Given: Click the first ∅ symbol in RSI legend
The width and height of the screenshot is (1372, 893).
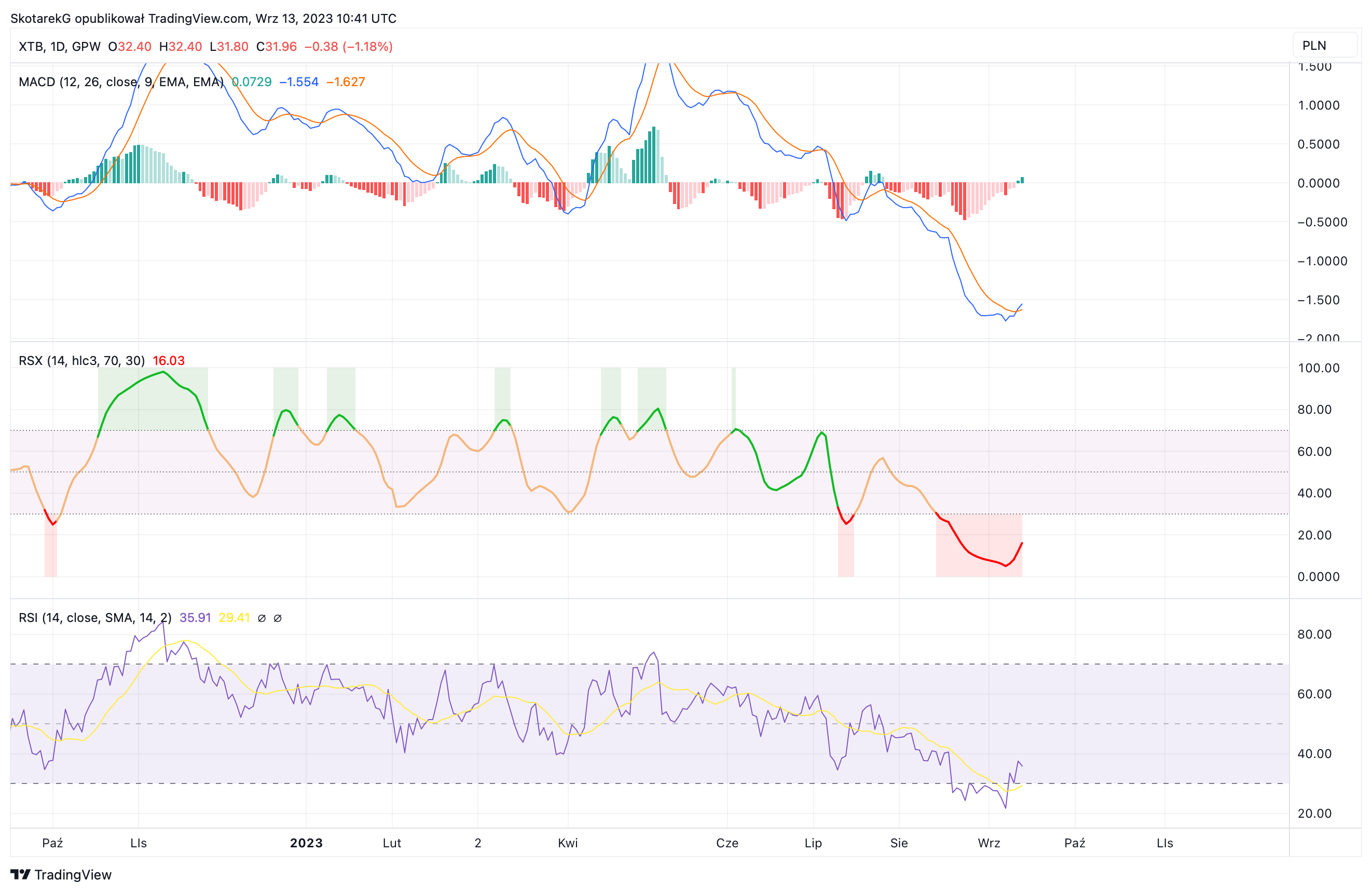Looking at the screenshot, I should pyautogui.click(x=262, y=618).
